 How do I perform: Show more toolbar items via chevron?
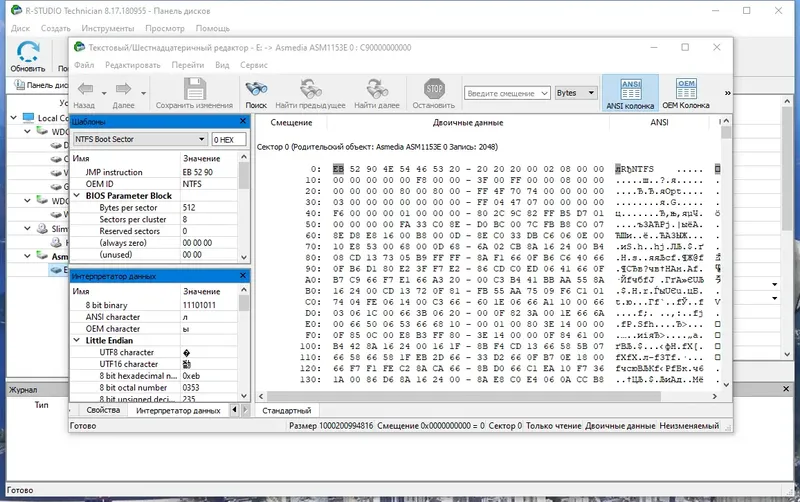(x=727, y=93)
